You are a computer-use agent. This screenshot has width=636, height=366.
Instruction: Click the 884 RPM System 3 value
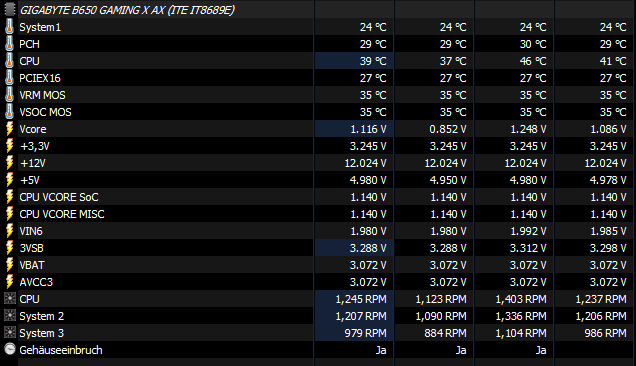445,334
